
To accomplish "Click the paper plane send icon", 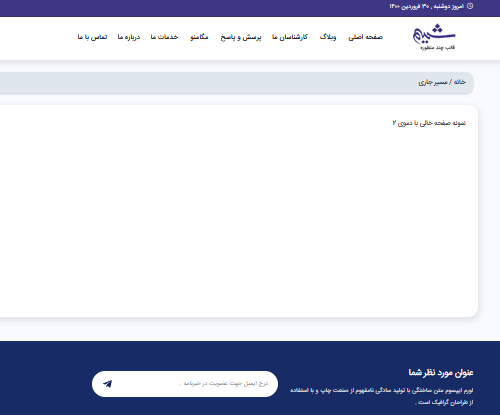I will point(107,384).
